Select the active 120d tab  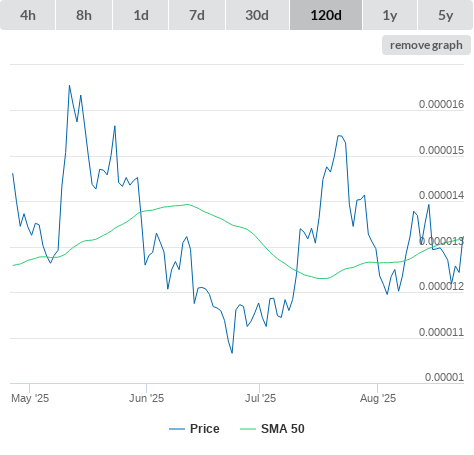(326, 15)
